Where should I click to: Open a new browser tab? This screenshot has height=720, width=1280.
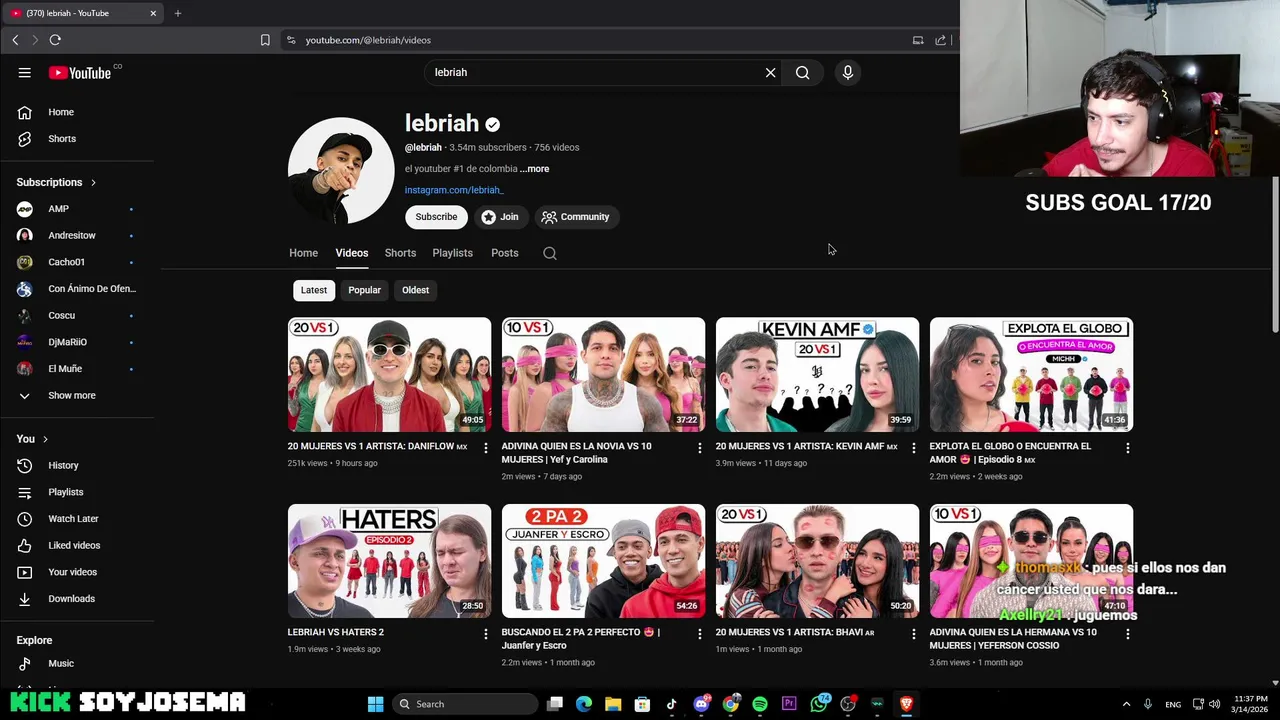177,13
